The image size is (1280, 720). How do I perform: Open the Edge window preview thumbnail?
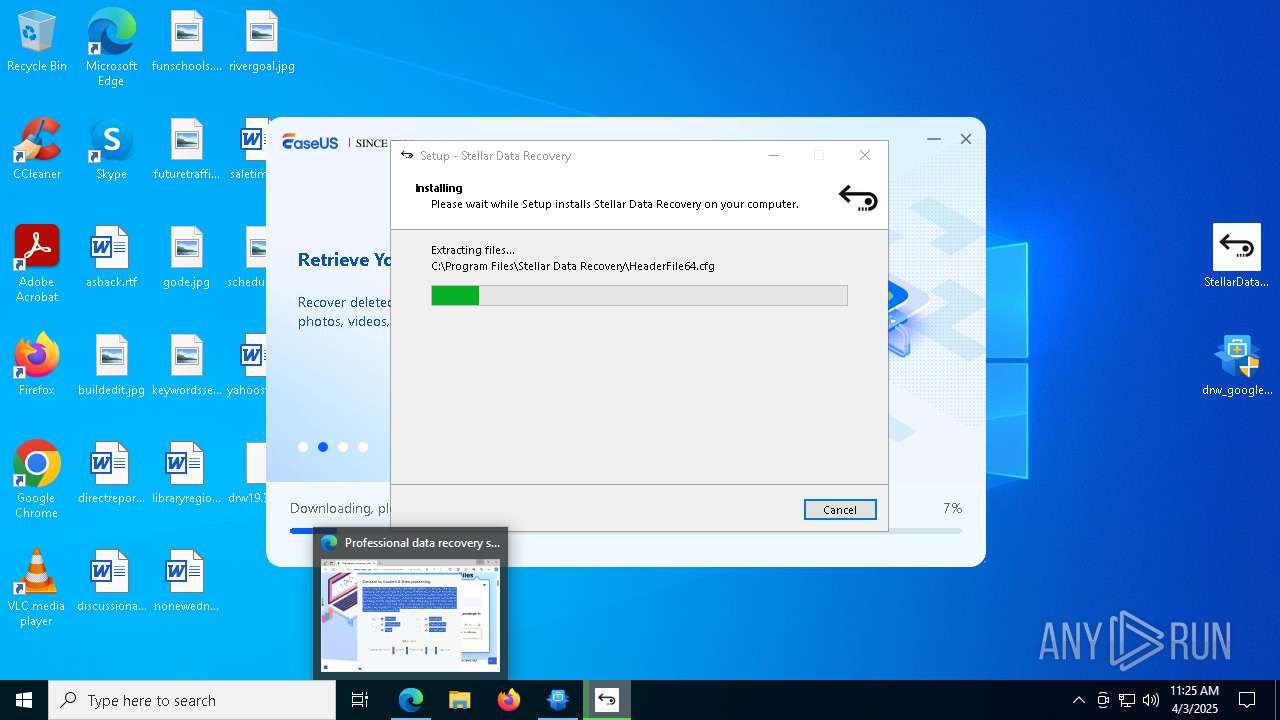click(410, 615)
